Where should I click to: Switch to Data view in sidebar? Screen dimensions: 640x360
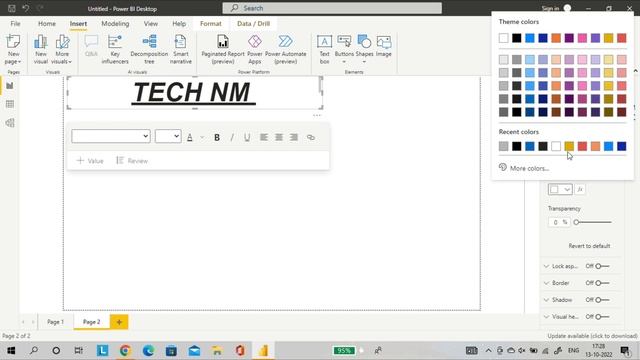[10, 104]
